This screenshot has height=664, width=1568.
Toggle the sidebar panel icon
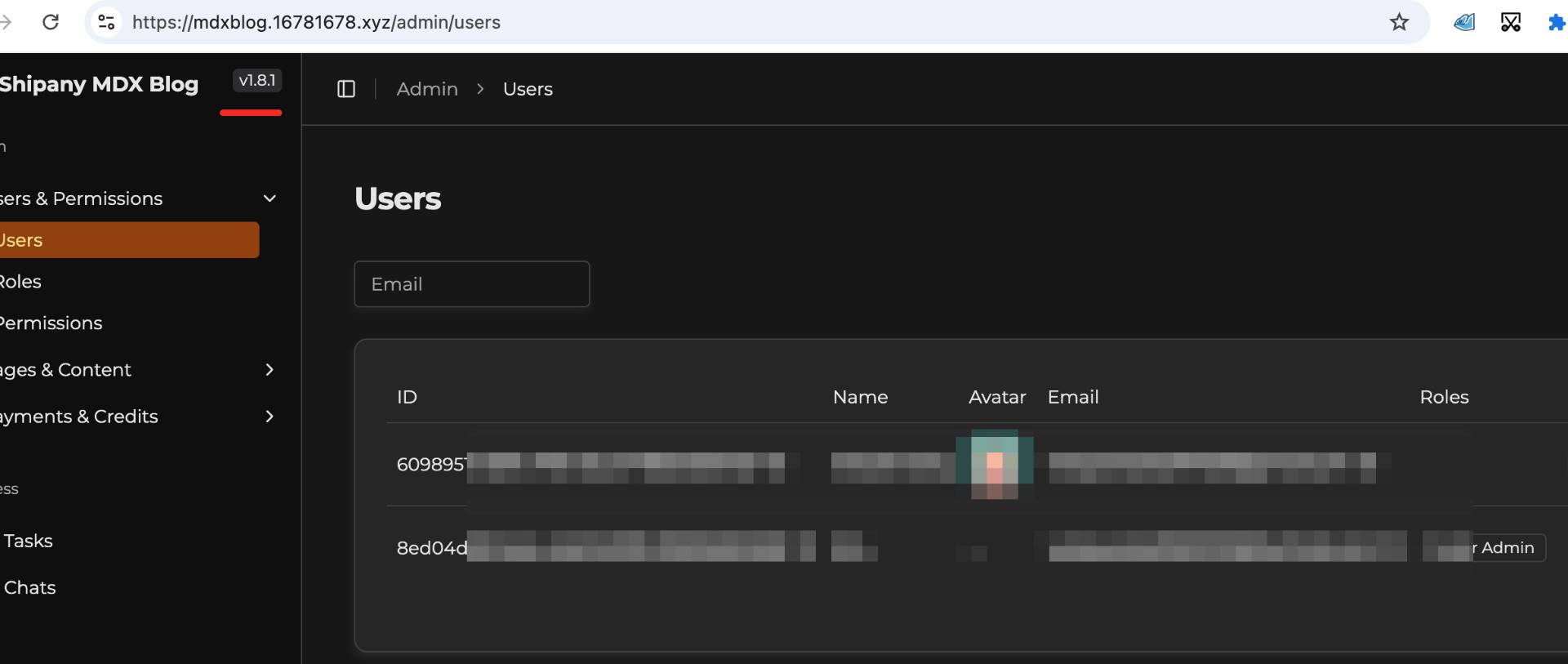[346, 89]
